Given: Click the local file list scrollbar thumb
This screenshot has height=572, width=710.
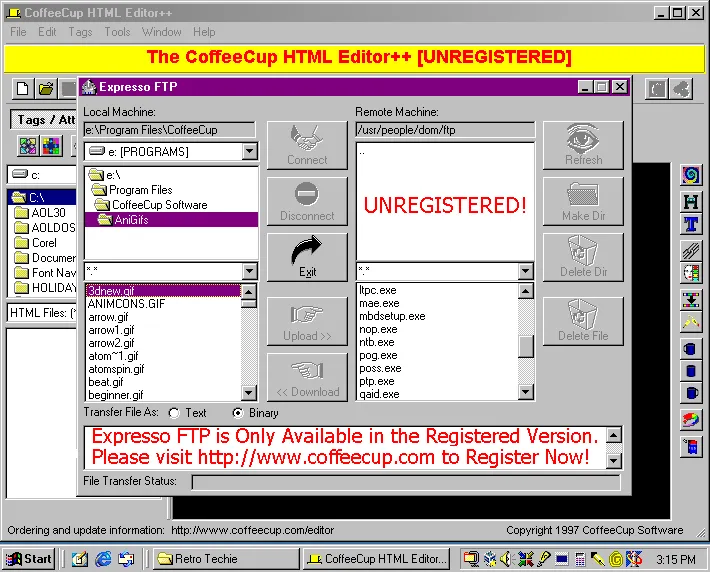Looking at the screenshot, I should [x=249, y=303].
